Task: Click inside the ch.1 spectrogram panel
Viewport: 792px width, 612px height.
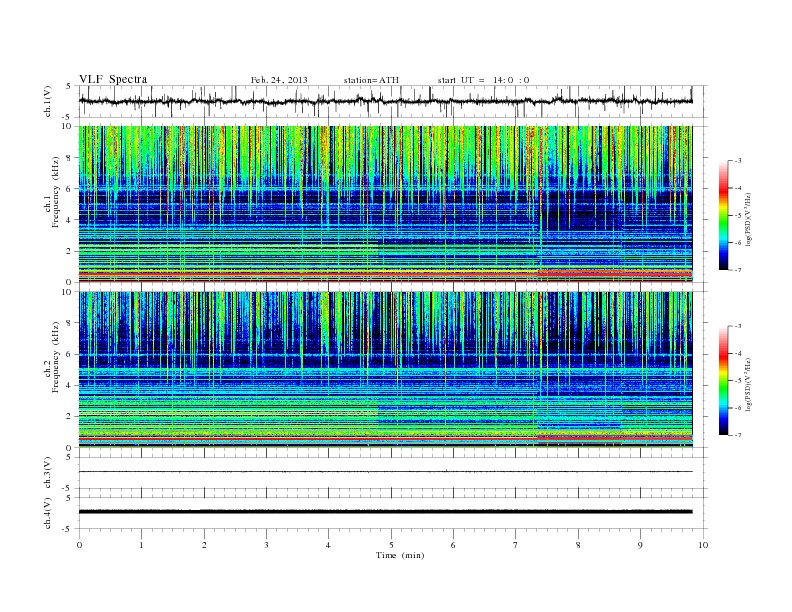Action: pos(385,204)
